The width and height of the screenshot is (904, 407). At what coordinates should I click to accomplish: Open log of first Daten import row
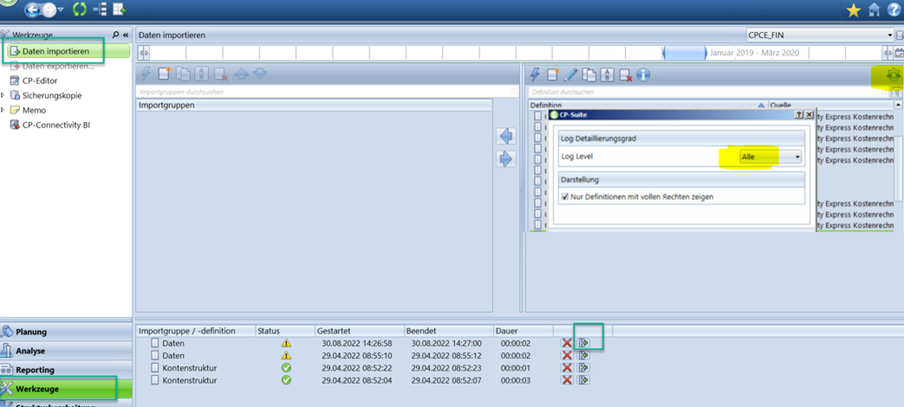coord(583,343)
